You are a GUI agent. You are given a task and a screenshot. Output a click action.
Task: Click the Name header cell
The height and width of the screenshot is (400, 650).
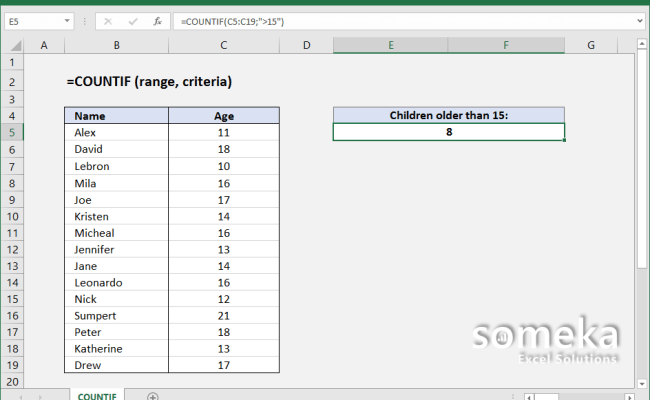click(116, 116)
